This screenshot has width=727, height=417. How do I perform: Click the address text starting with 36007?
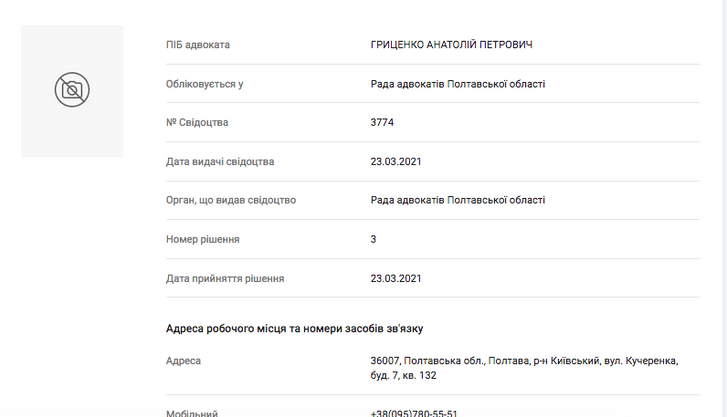pos(524,368)
